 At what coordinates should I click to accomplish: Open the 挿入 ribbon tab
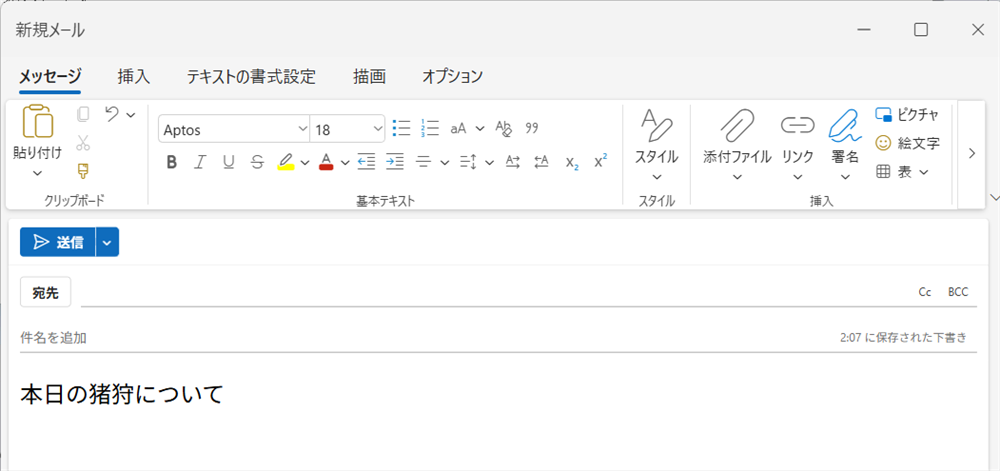[134, 77]
